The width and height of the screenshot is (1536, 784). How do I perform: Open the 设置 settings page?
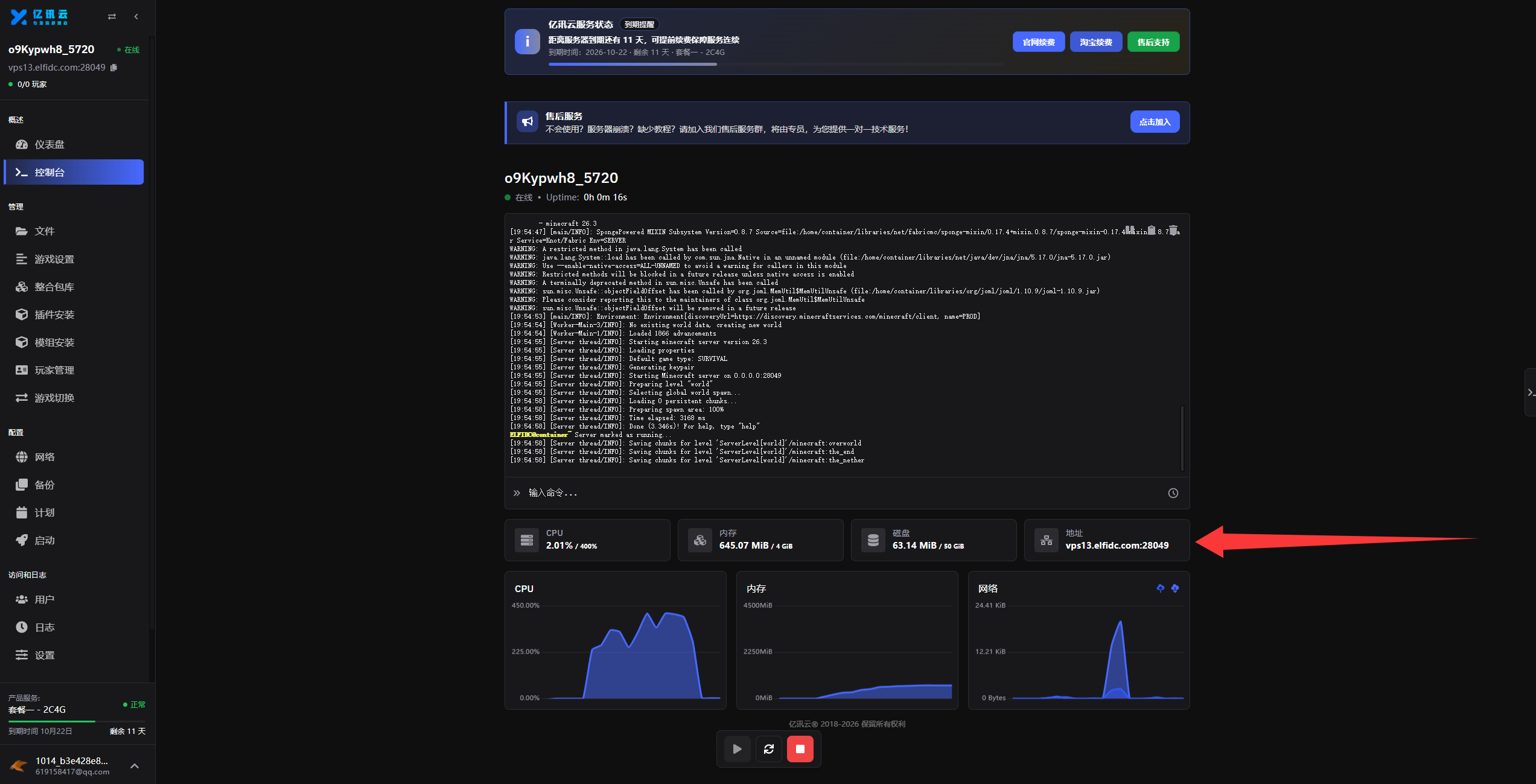[74, 655]
